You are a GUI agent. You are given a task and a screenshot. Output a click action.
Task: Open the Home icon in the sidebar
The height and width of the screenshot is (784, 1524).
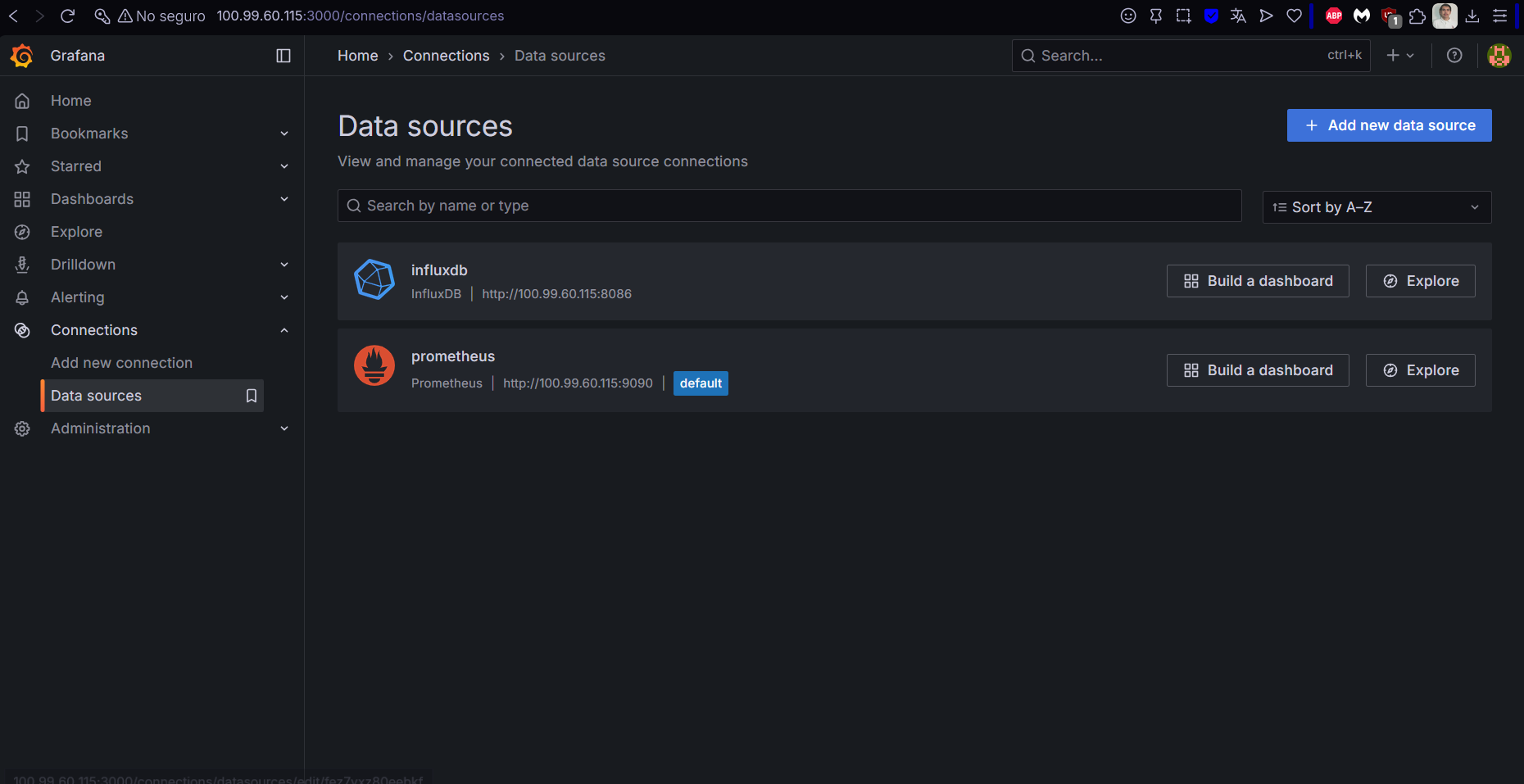(x=22, y=101)
